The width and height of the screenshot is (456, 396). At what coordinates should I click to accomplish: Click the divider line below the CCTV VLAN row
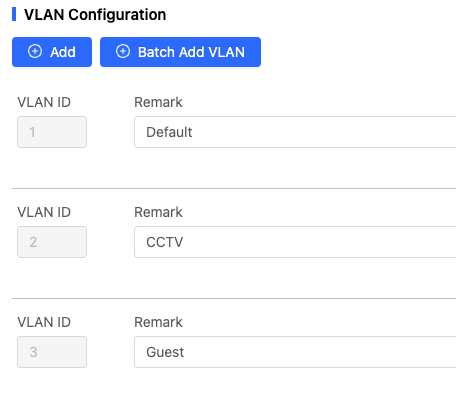click(234, 298)
